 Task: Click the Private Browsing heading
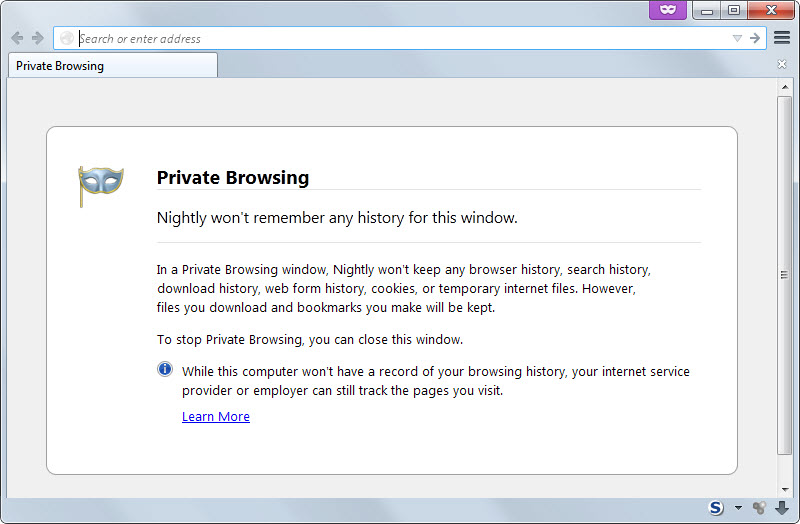[233, 178]
